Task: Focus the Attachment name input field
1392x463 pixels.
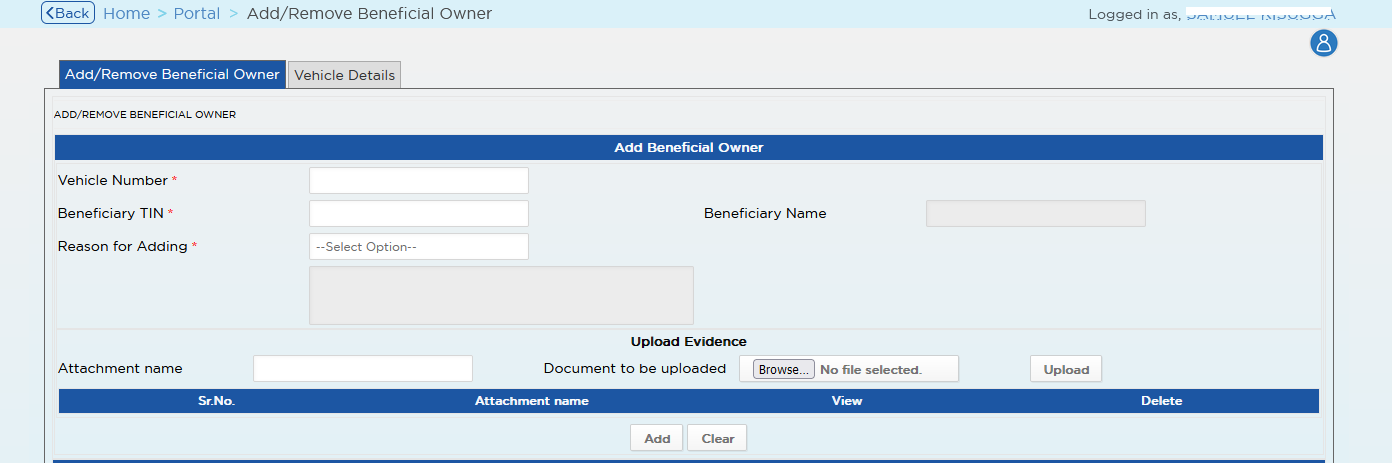Action: [x=363, y=368]
